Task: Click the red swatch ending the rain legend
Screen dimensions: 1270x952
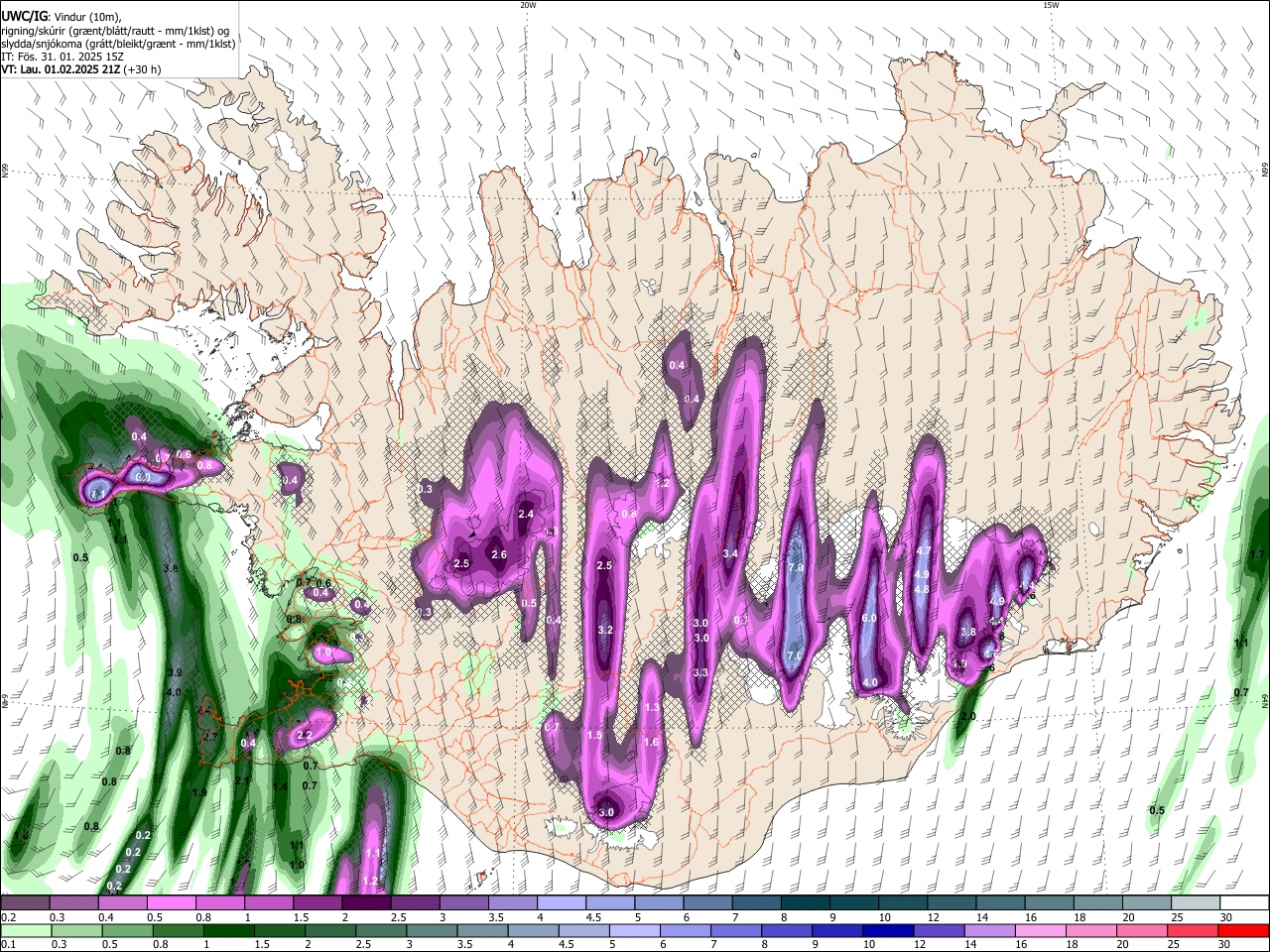Action: tap(1244, 930)
